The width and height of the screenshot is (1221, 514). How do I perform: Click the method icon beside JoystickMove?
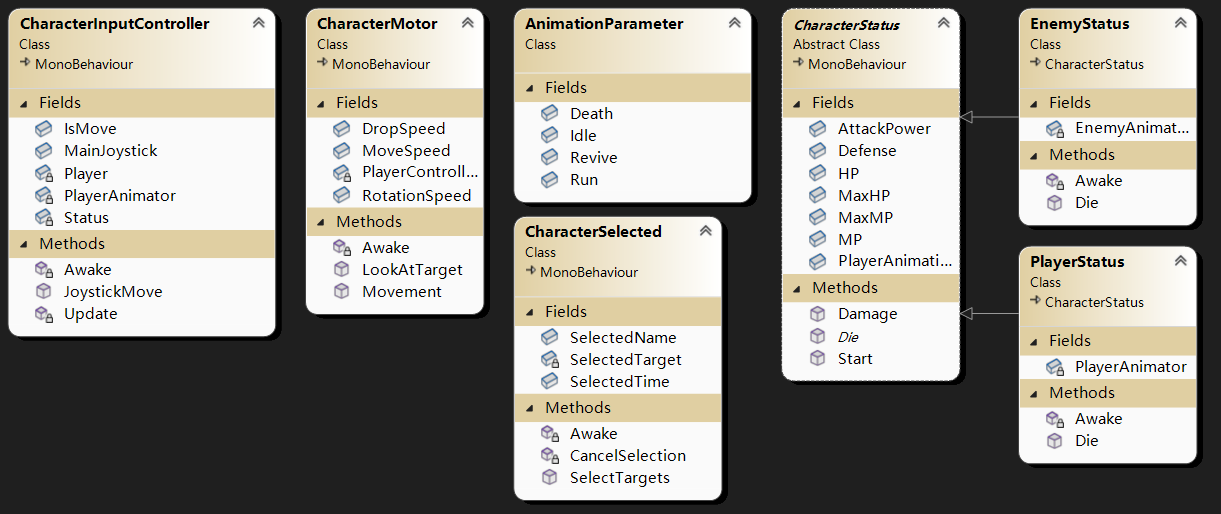click(44, 292)
